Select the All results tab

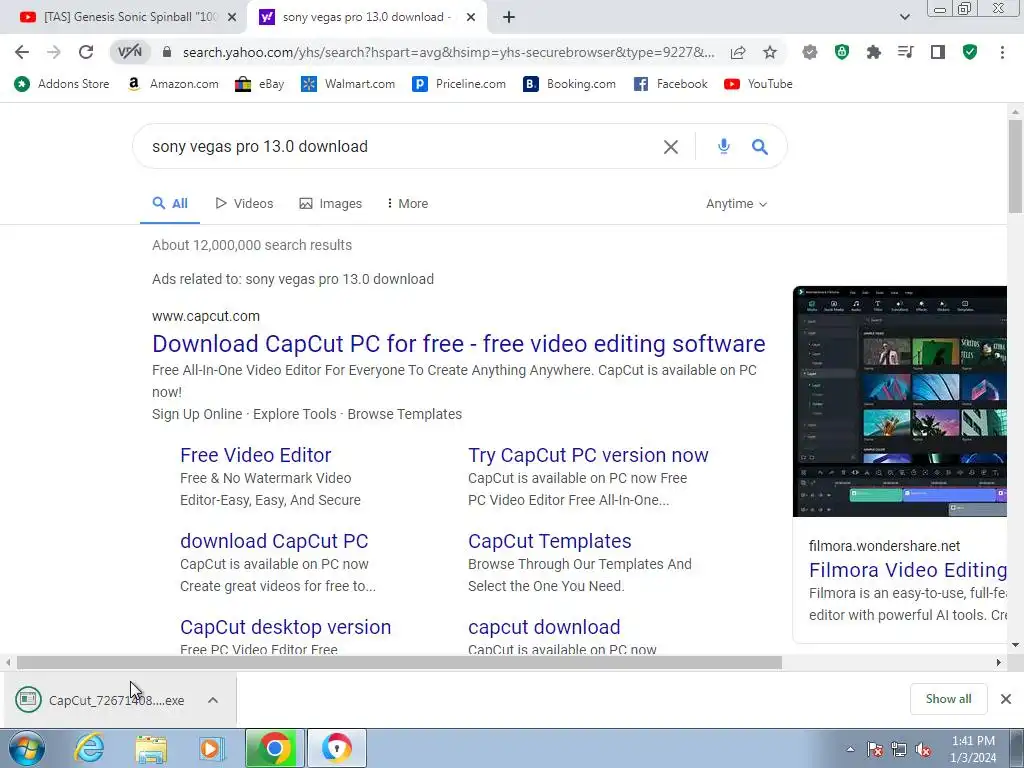(x=170, y=204)
